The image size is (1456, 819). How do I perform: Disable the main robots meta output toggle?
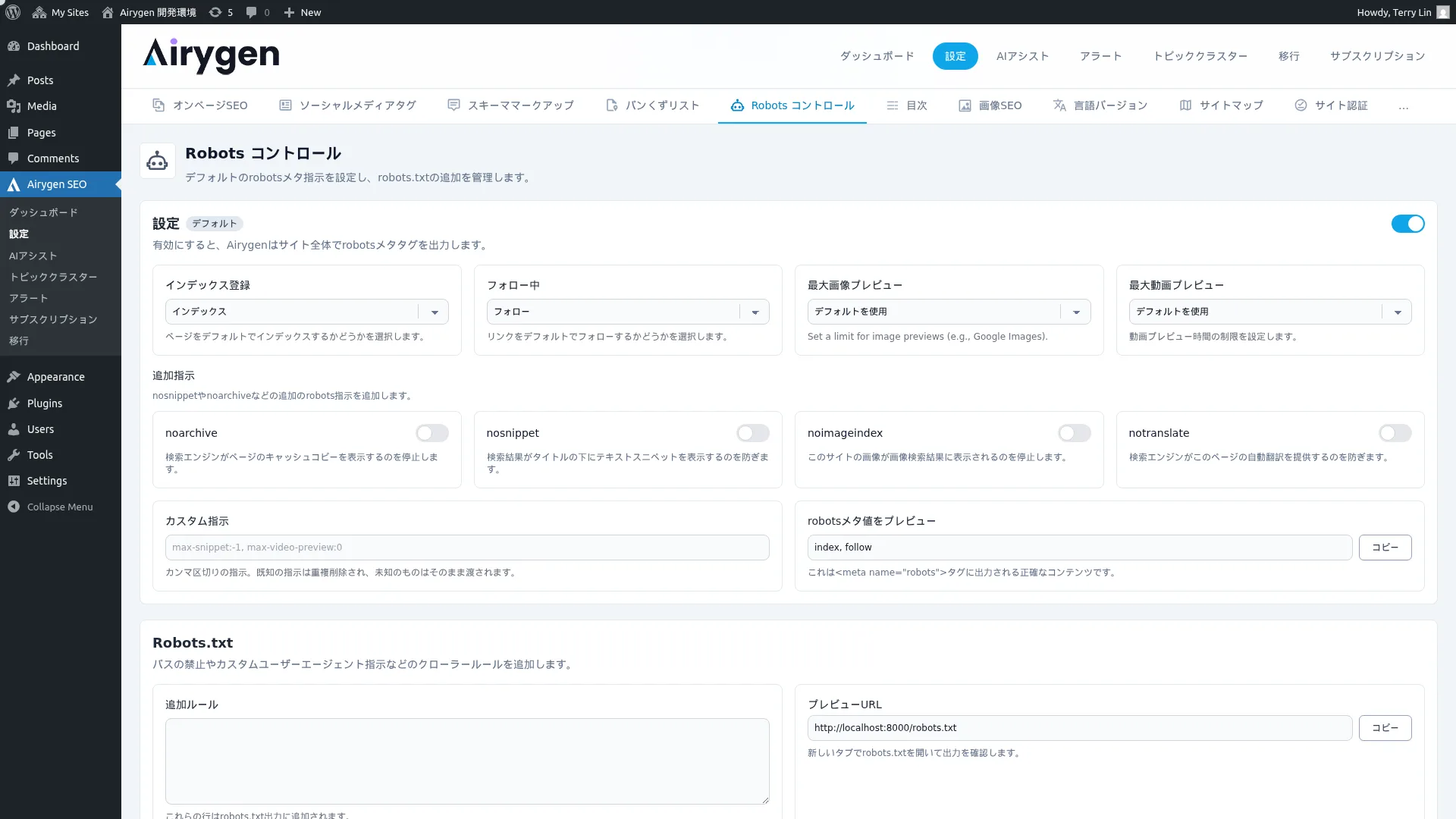point(1407,224)
